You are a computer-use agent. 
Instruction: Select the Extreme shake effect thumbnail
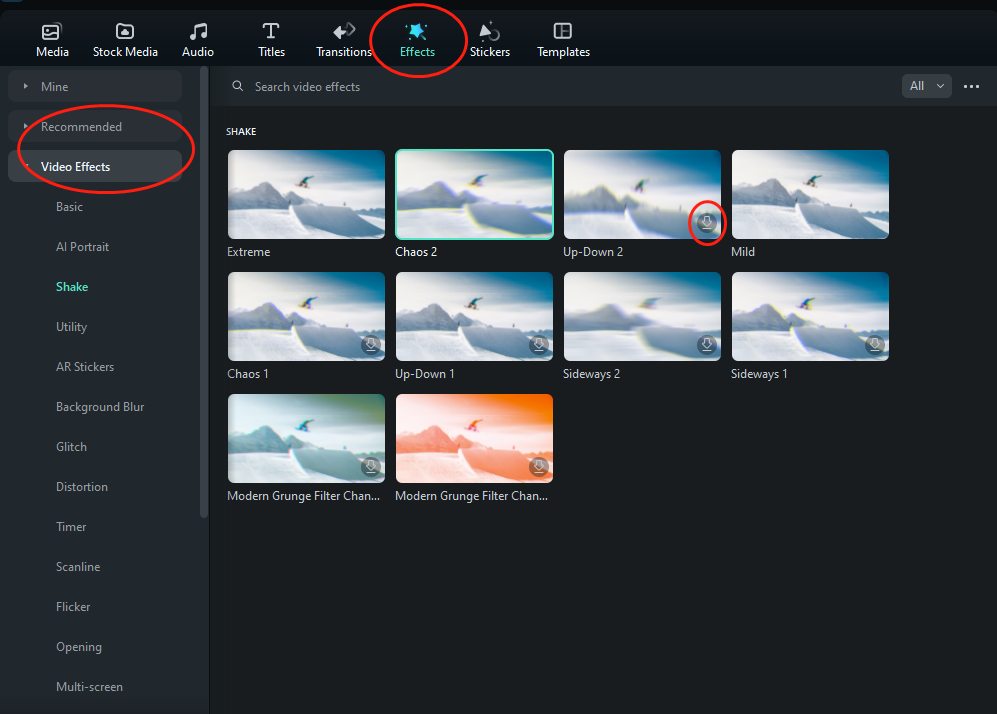tap(306, 194)
